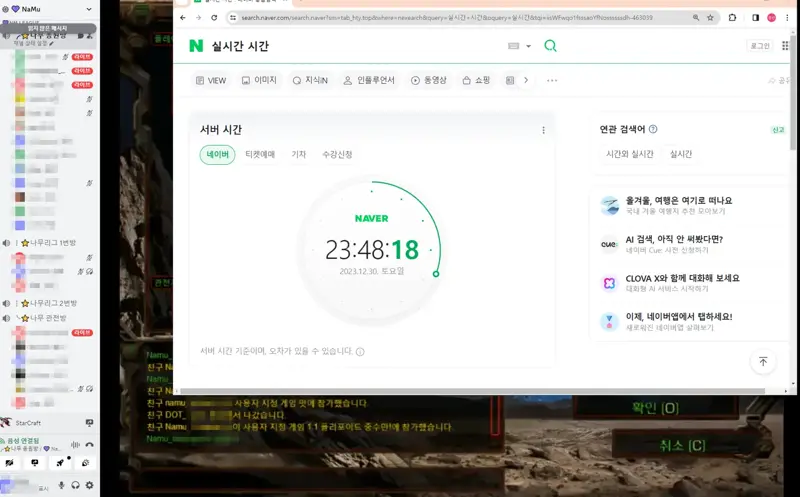Open Chrome three-dot menu
Screen dimensions: 800x497
[787, 17]
